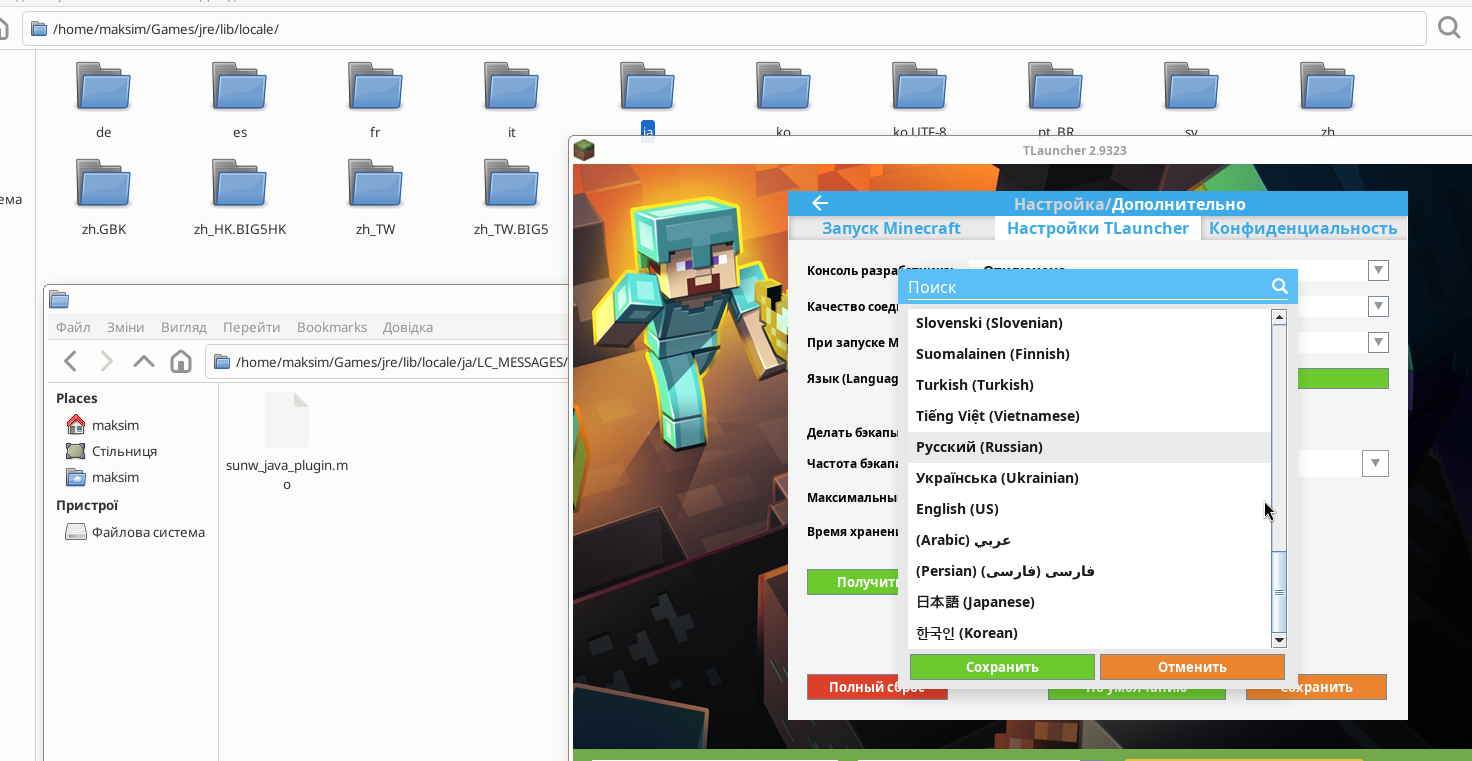Open the Bookmarks menu
1472x761 pixels.
pos(332,327)
